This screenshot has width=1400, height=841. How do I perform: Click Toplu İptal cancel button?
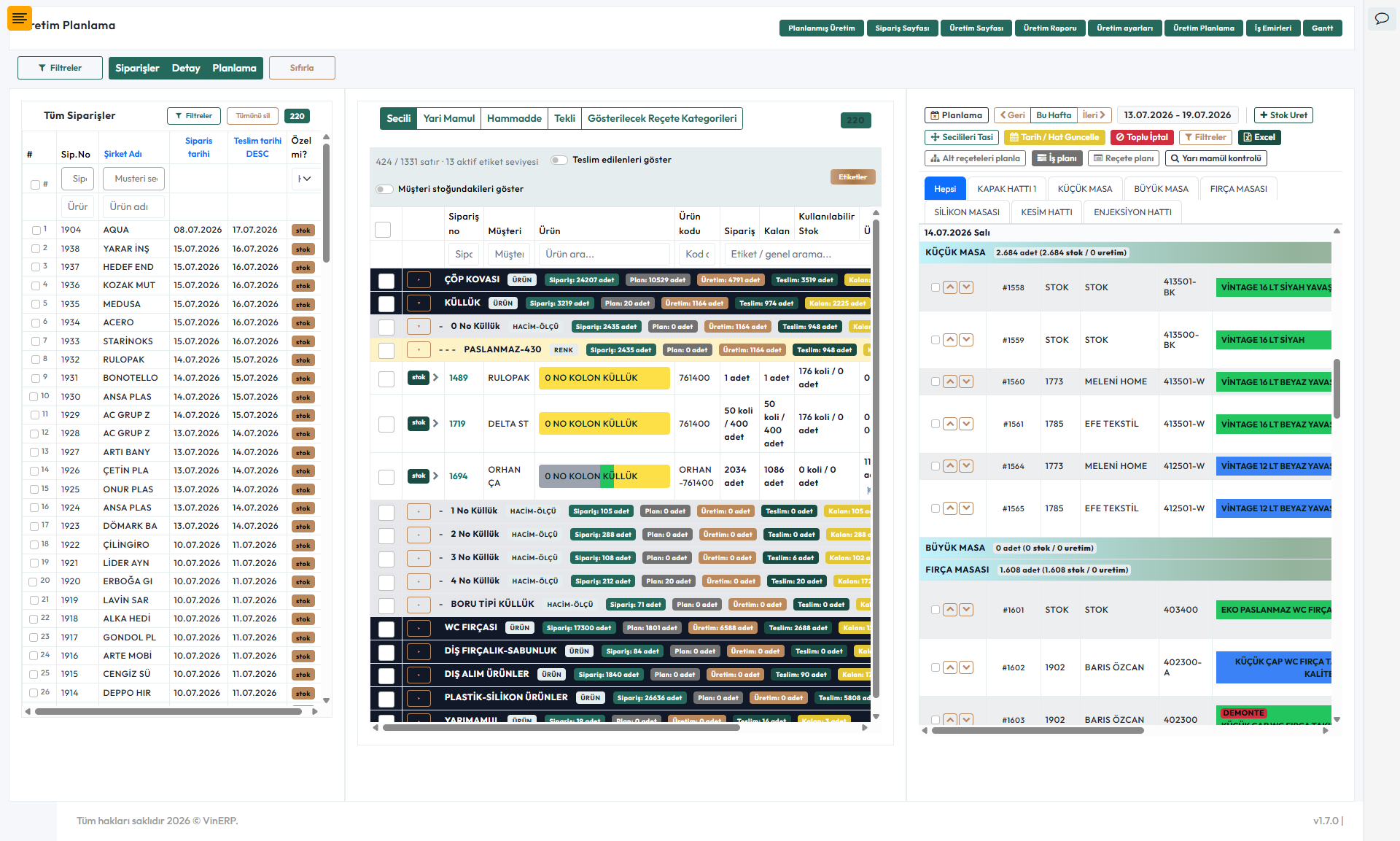pos(1142,137)
